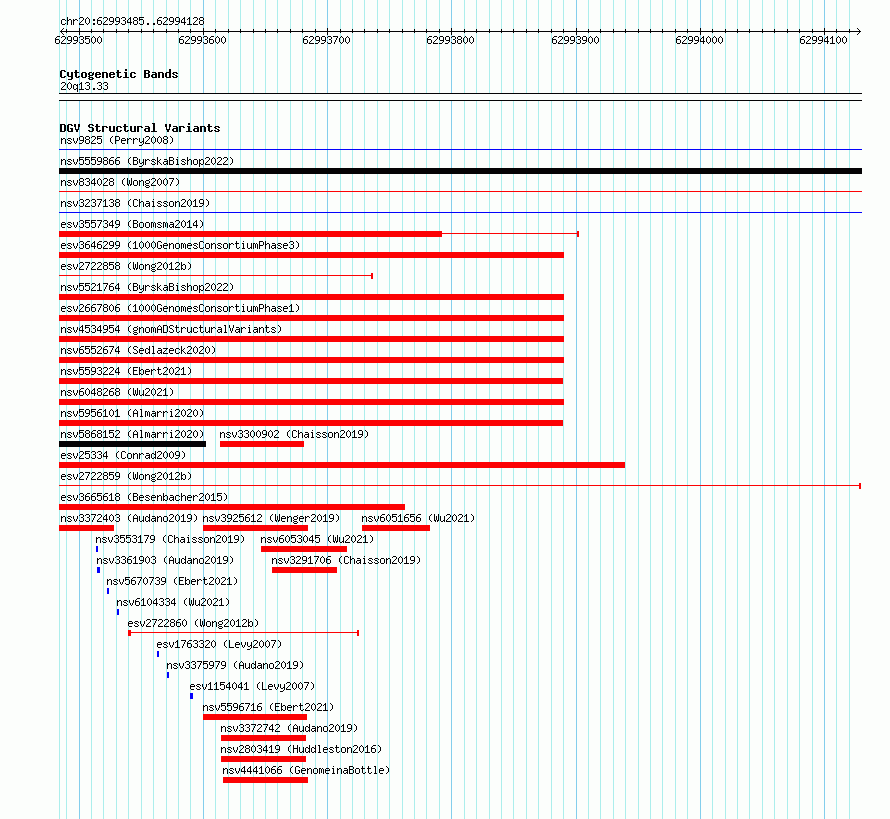Click the esv25334 (Conrad2009) red bar
Screen dimensions: 890x819
[342, 465]
